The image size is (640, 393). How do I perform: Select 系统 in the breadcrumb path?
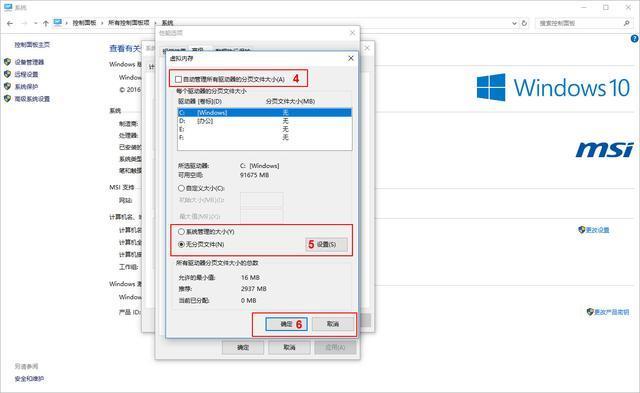tap(167, 23)
